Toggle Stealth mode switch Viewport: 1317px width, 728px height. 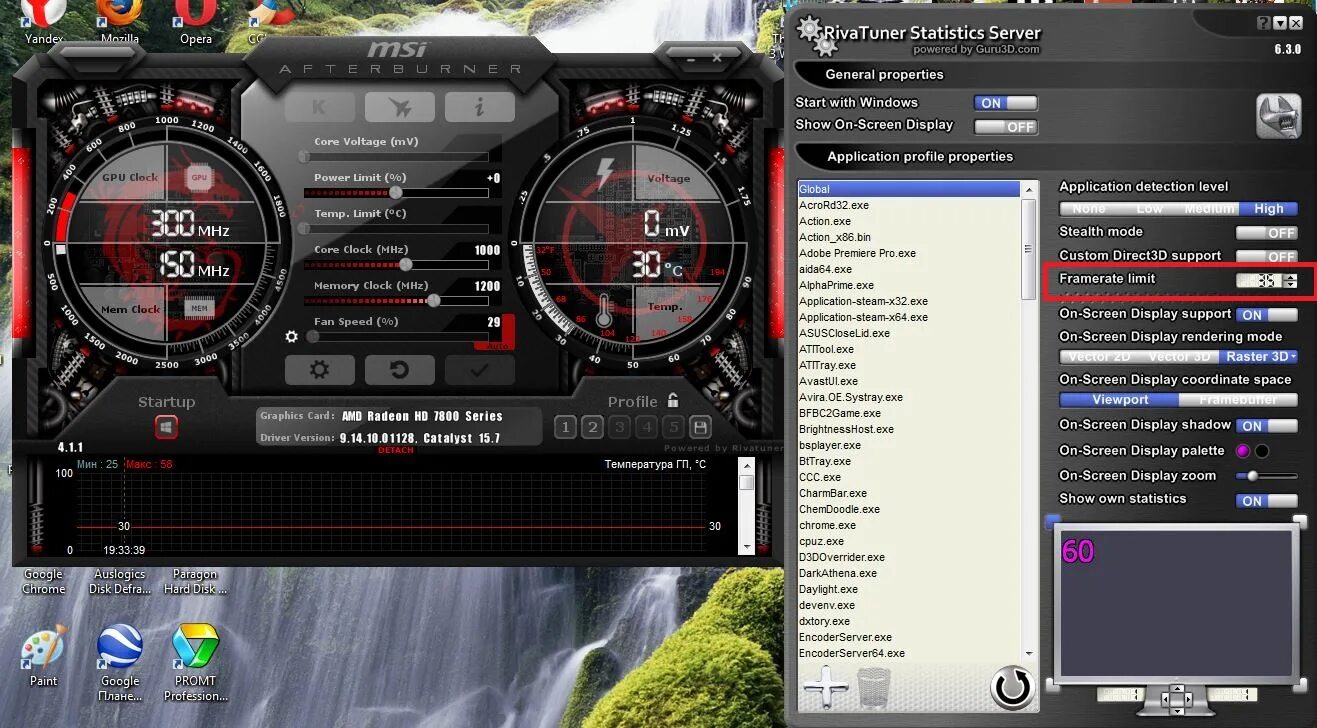click(1267, 232)
